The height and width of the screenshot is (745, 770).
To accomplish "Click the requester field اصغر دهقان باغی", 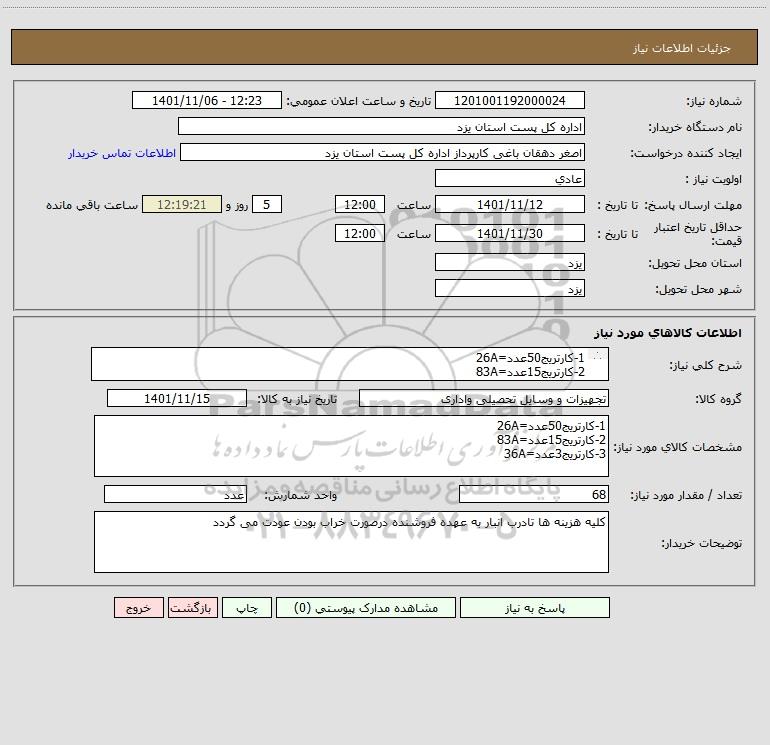I will click(382, 152).
